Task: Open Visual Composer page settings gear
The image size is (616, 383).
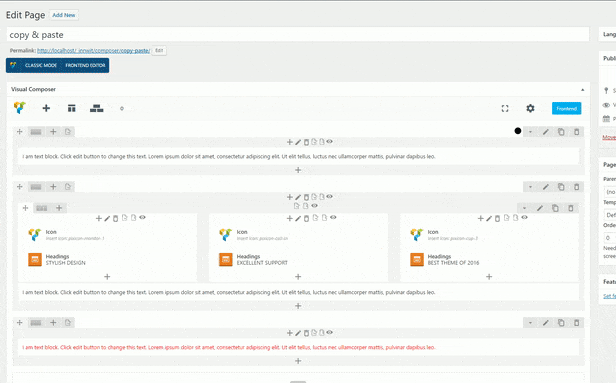Action: (530, 108)
